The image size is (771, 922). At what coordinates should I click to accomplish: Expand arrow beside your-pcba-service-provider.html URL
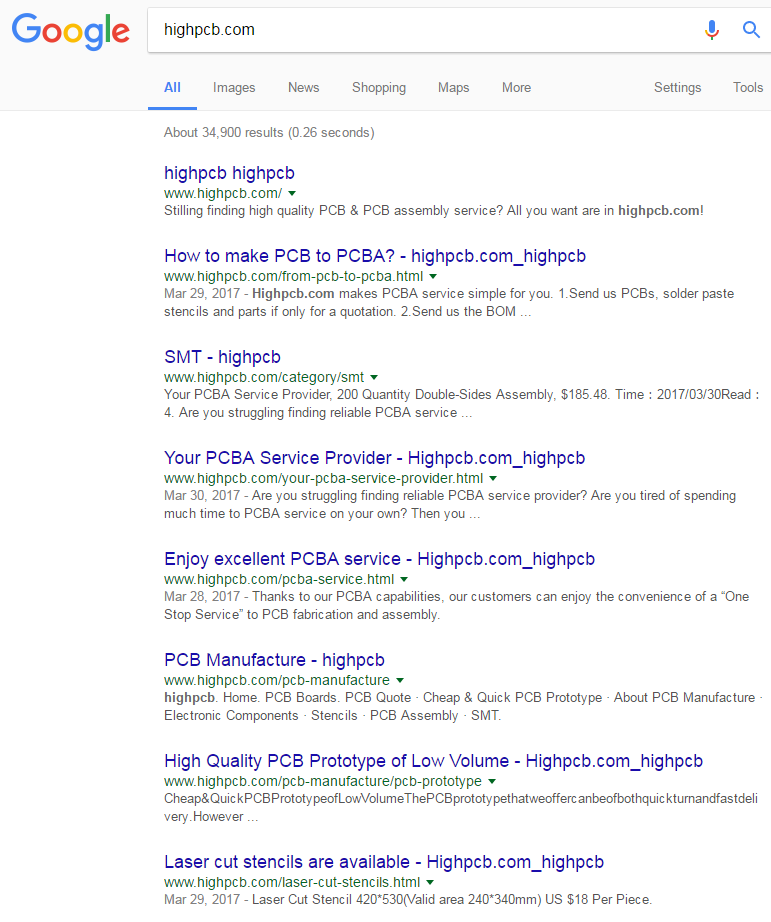point(493,479)
